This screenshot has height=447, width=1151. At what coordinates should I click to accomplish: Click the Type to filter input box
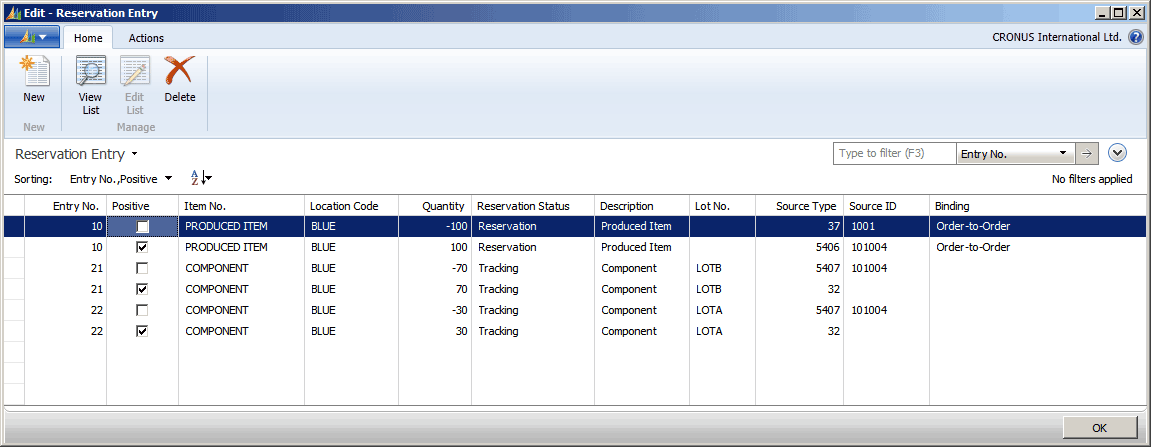(x=893, y=154)
